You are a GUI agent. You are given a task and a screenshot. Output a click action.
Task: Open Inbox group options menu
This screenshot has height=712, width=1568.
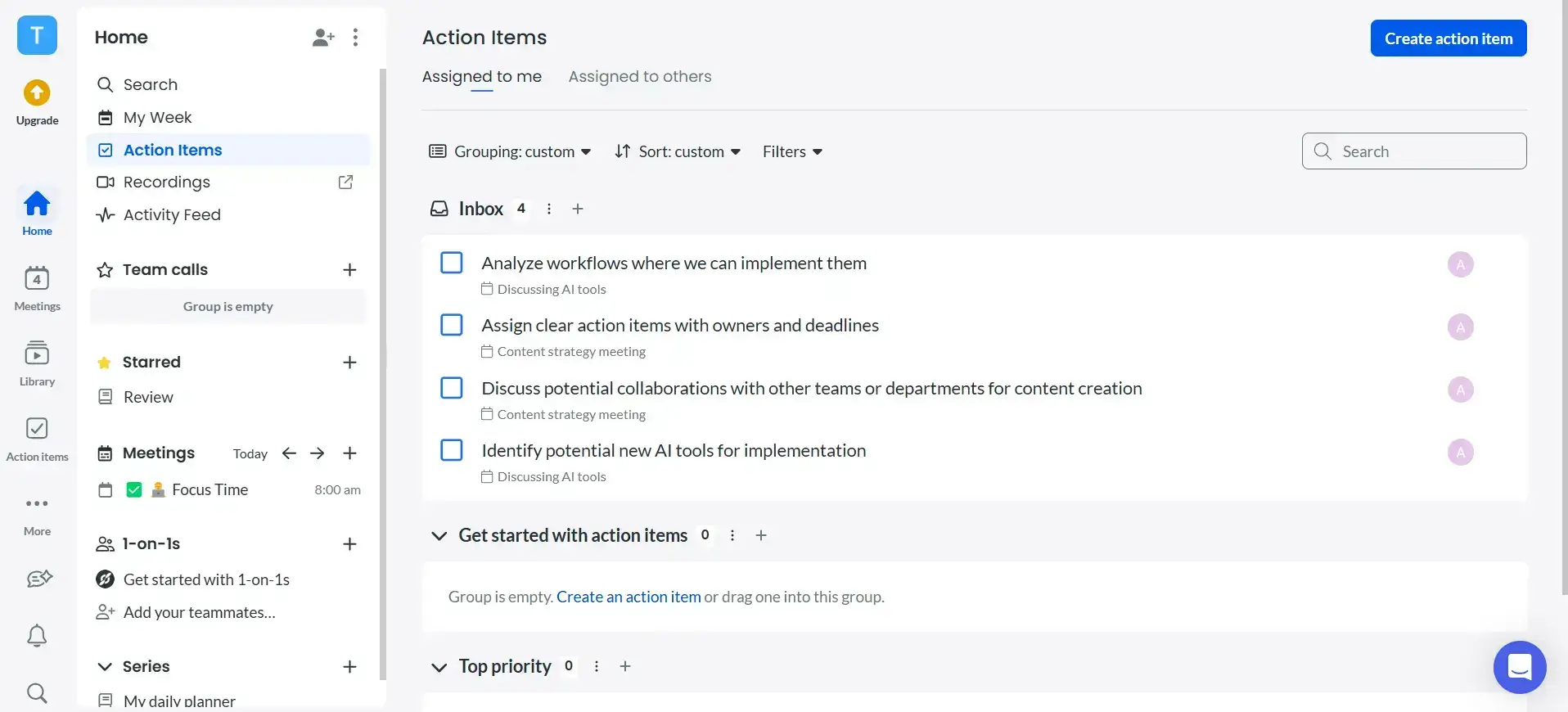549,209
